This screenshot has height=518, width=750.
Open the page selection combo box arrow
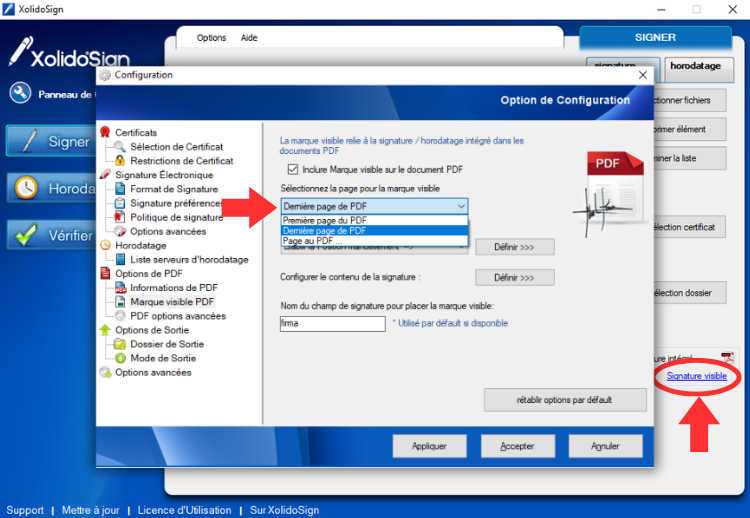point(461,206)
